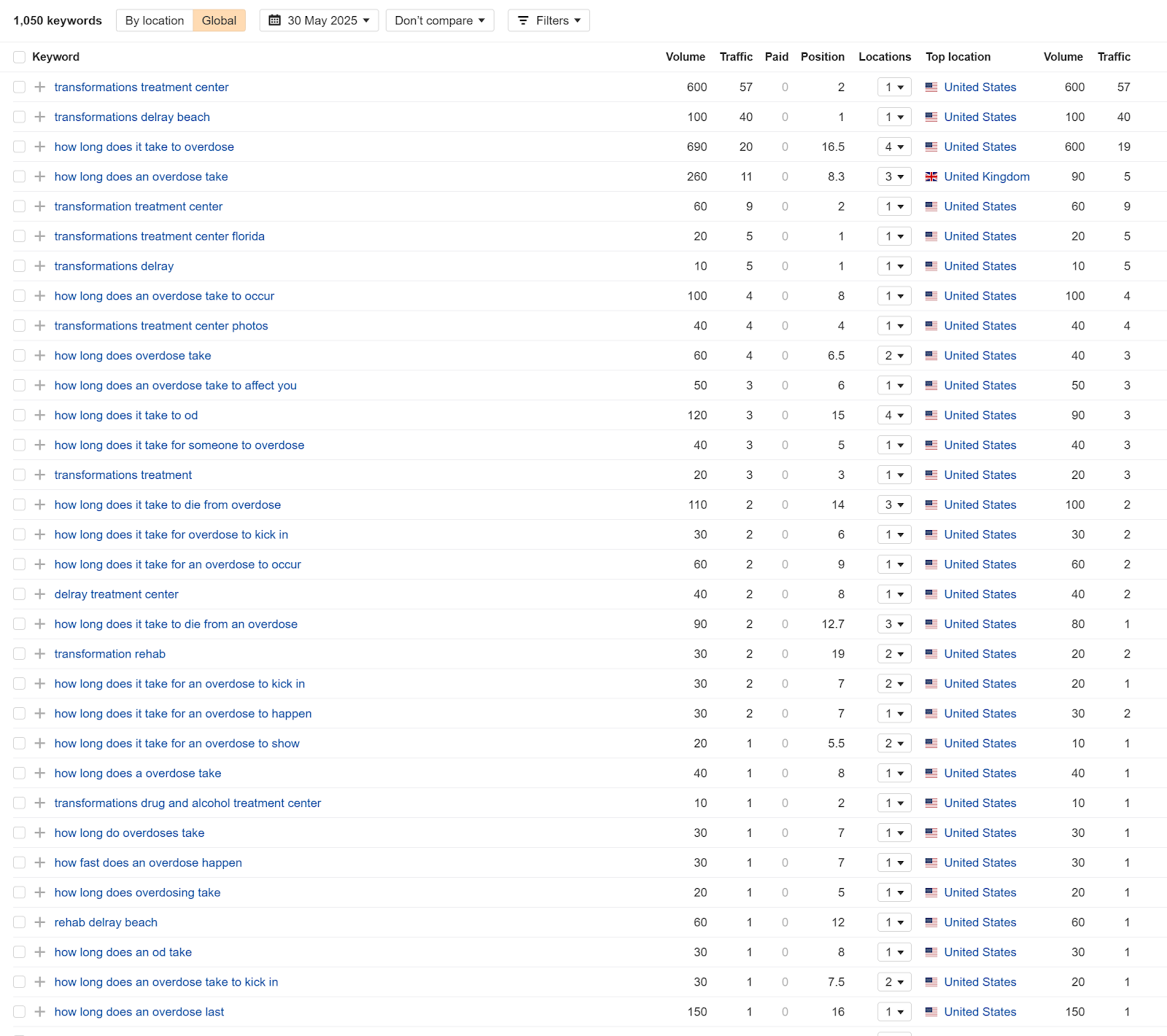Open the 30 May 2025 date dropdown
Viewport: 1167px width, 1036px height.
319,20
